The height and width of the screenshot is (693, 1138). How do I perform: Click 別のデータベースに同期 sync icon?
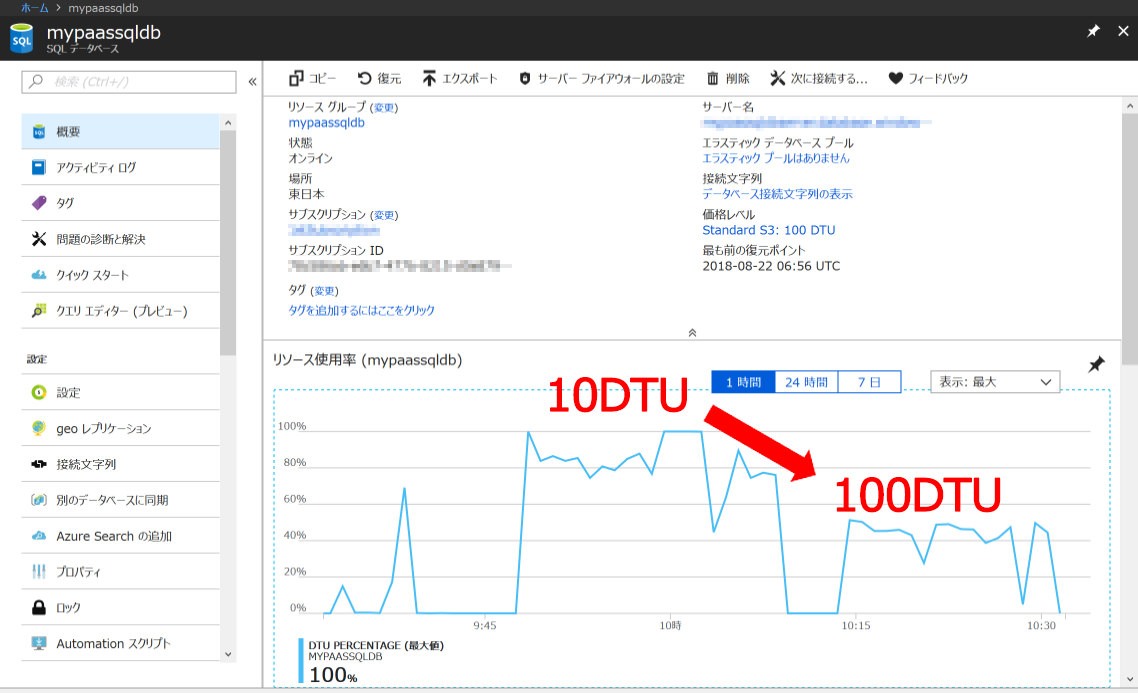[x=39, y=500]
